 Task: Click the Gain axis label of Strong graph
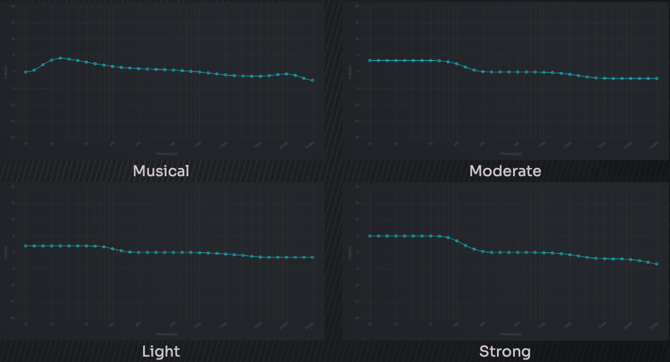click(350, 252)
